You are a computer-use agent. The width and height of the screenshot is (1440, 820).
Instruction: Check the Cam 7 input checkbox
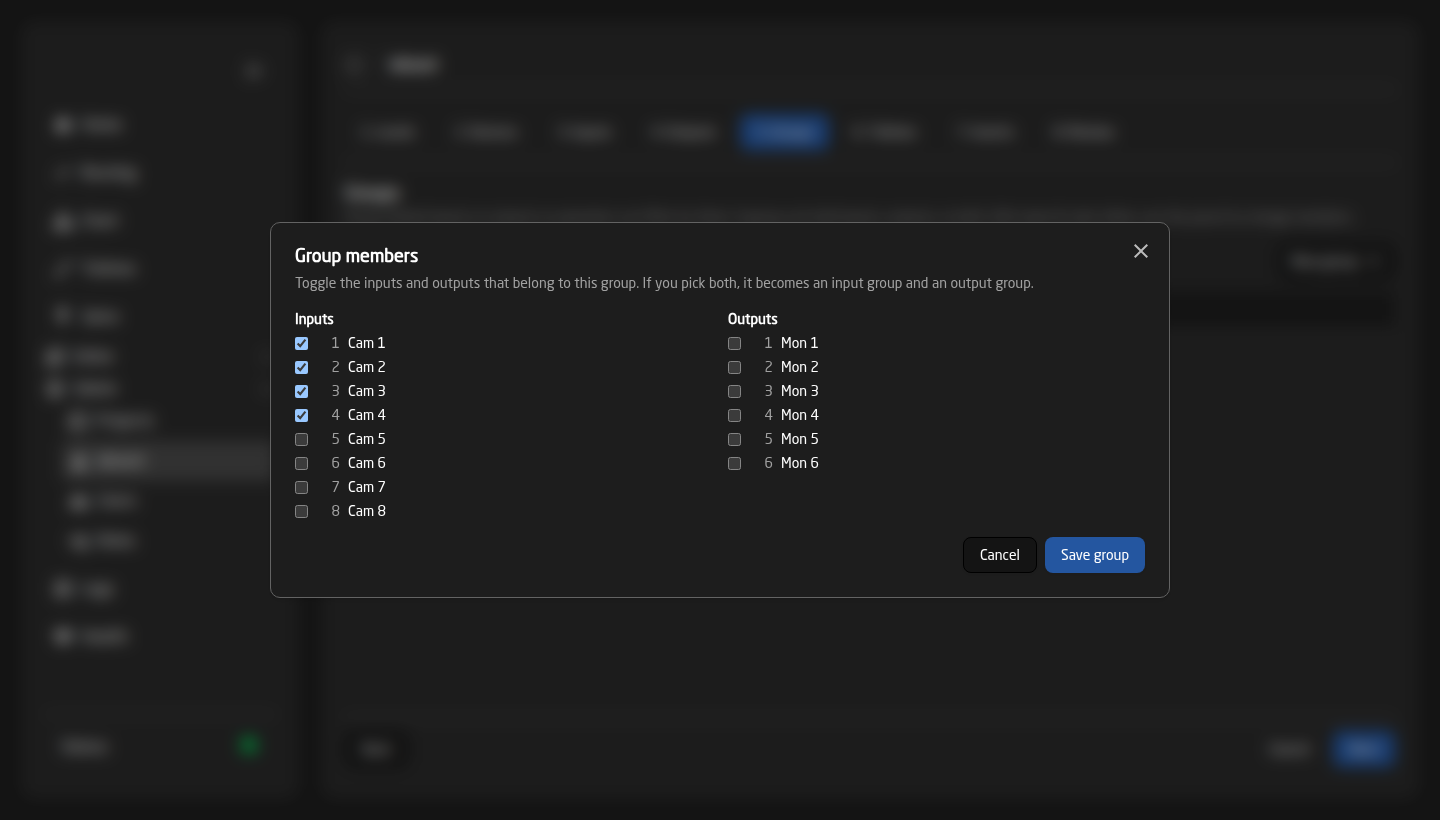301,487
